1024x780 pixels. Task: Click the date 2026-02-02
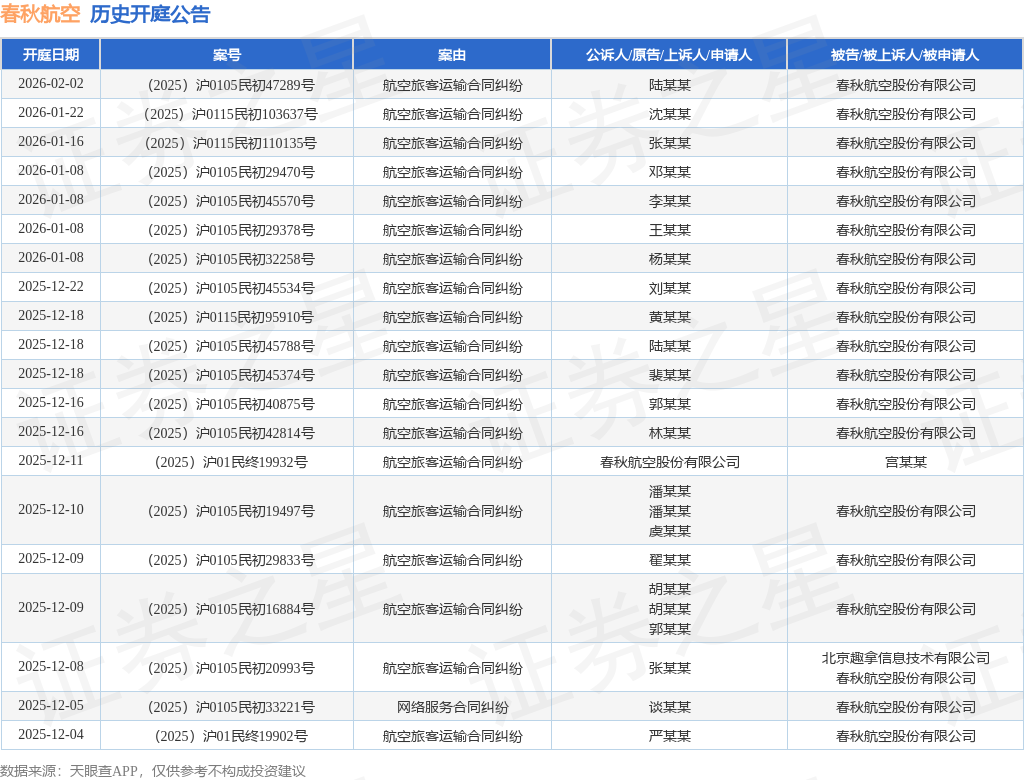click(51, 84)
